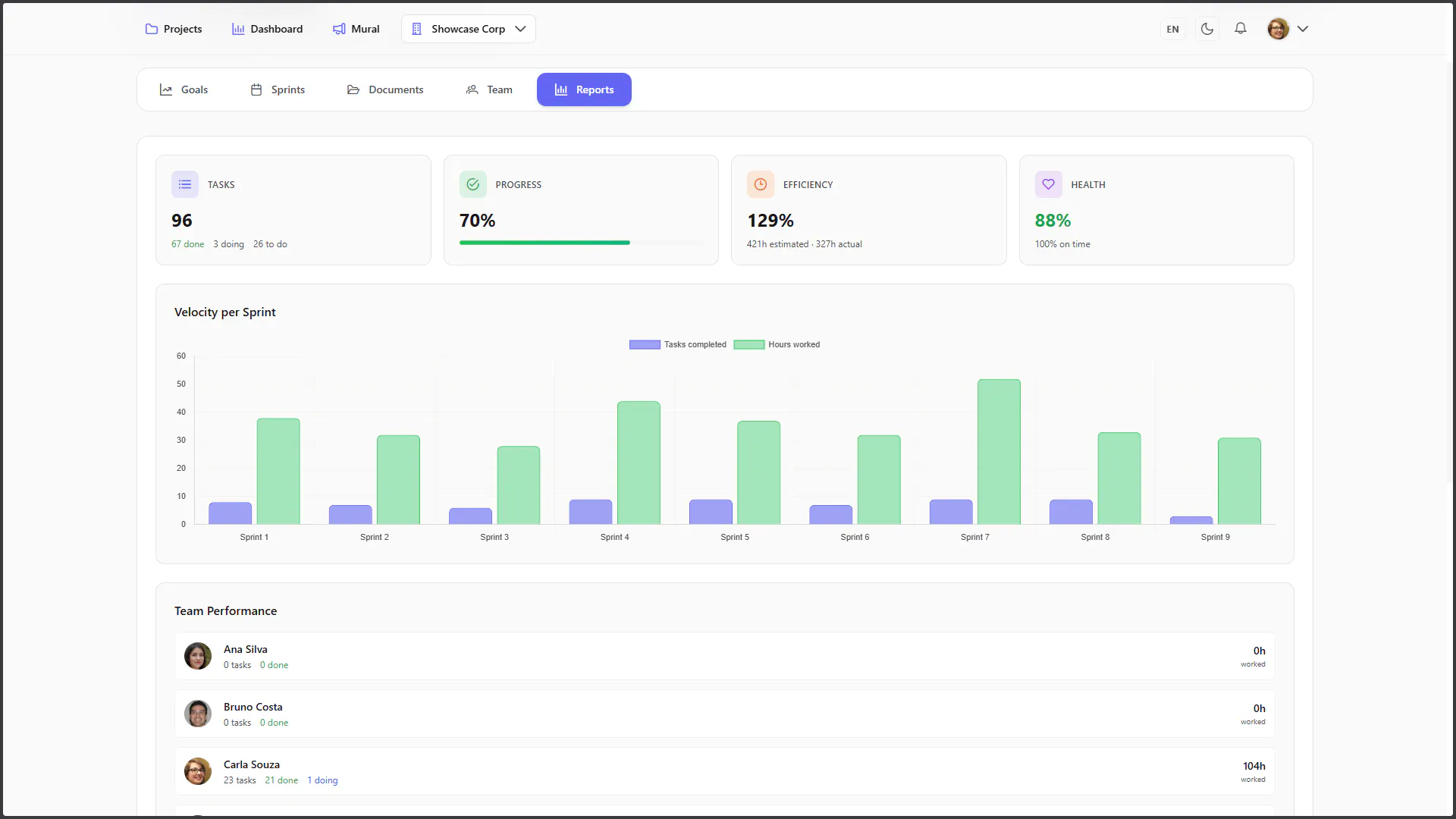Click the Mural megaphone icon

339,29
